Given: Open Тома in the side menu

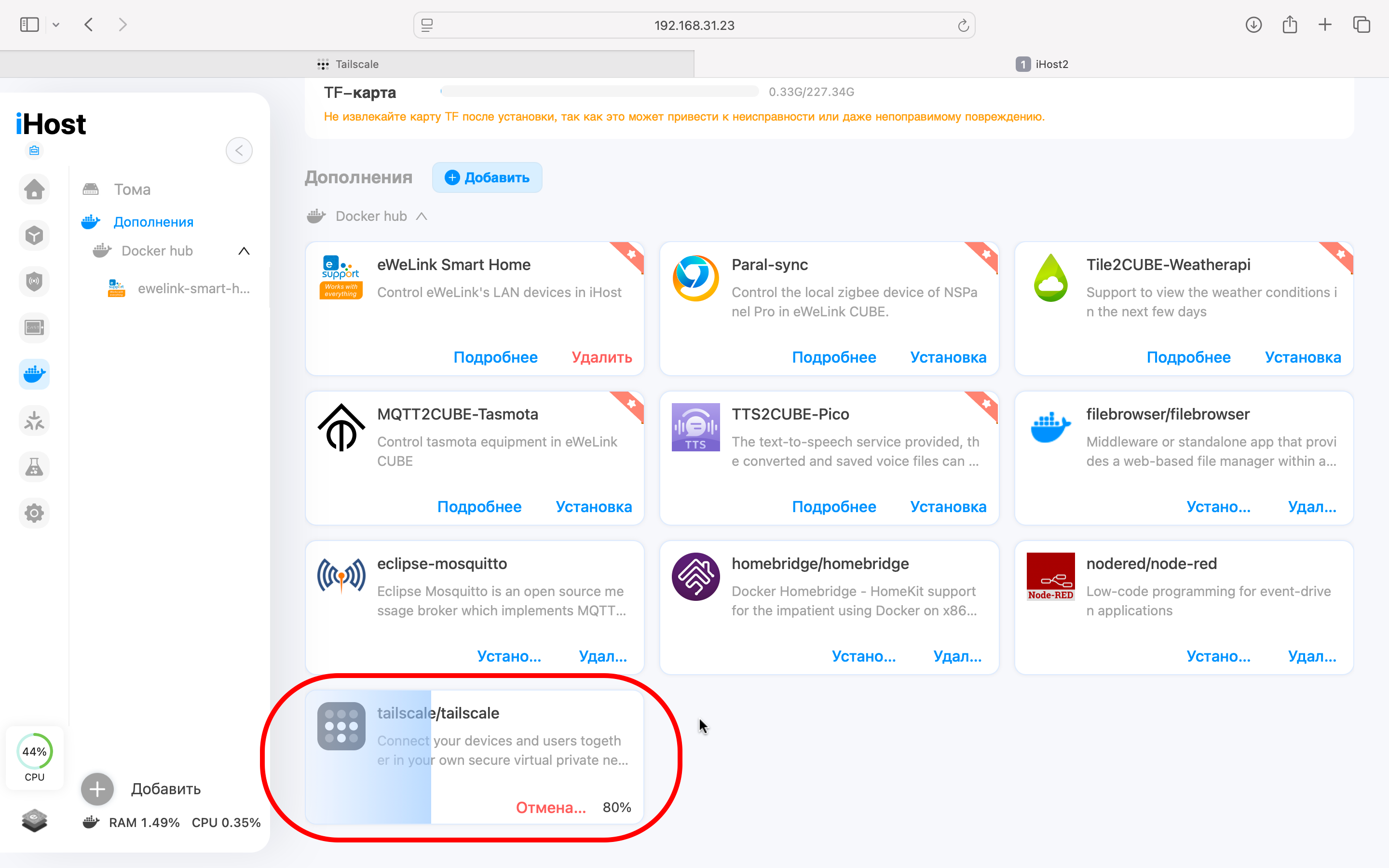Looking at the screenshot, I should coord(132,190).
